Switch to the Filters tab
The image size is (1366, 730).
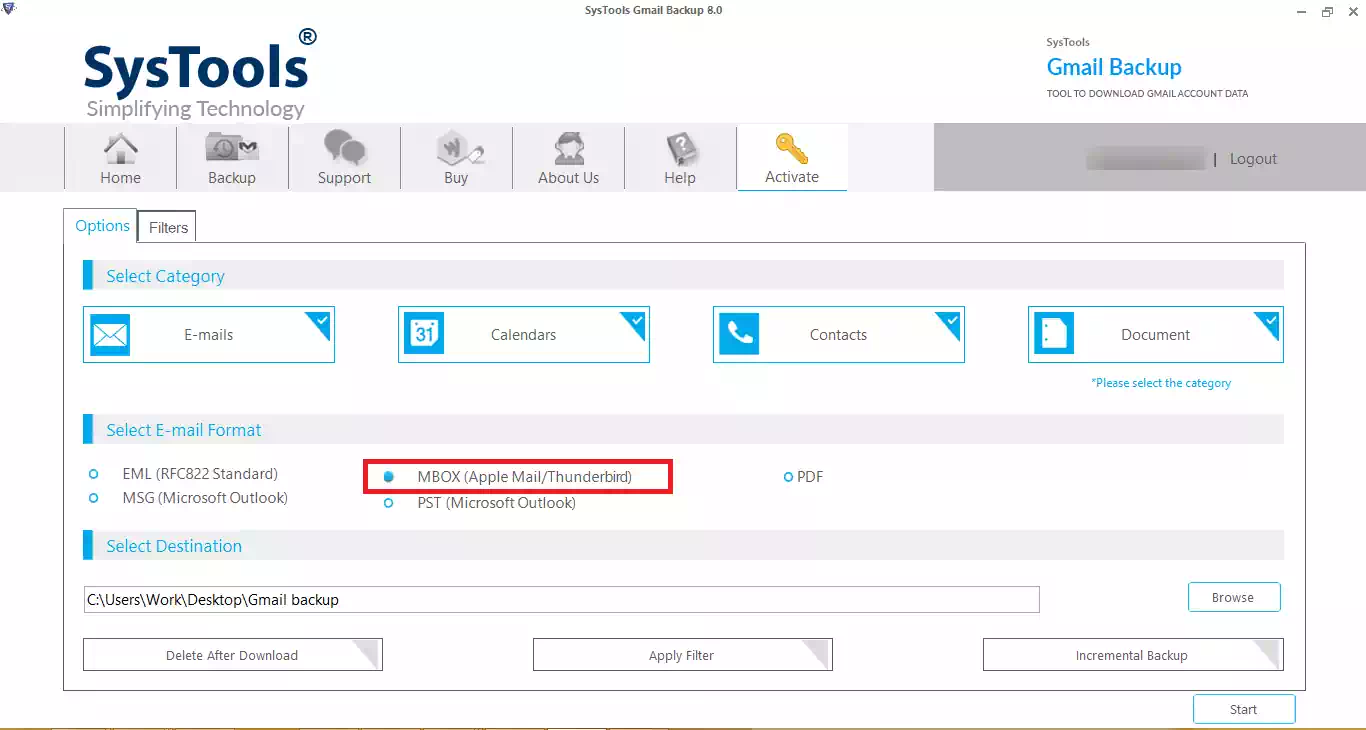(168, 228)
